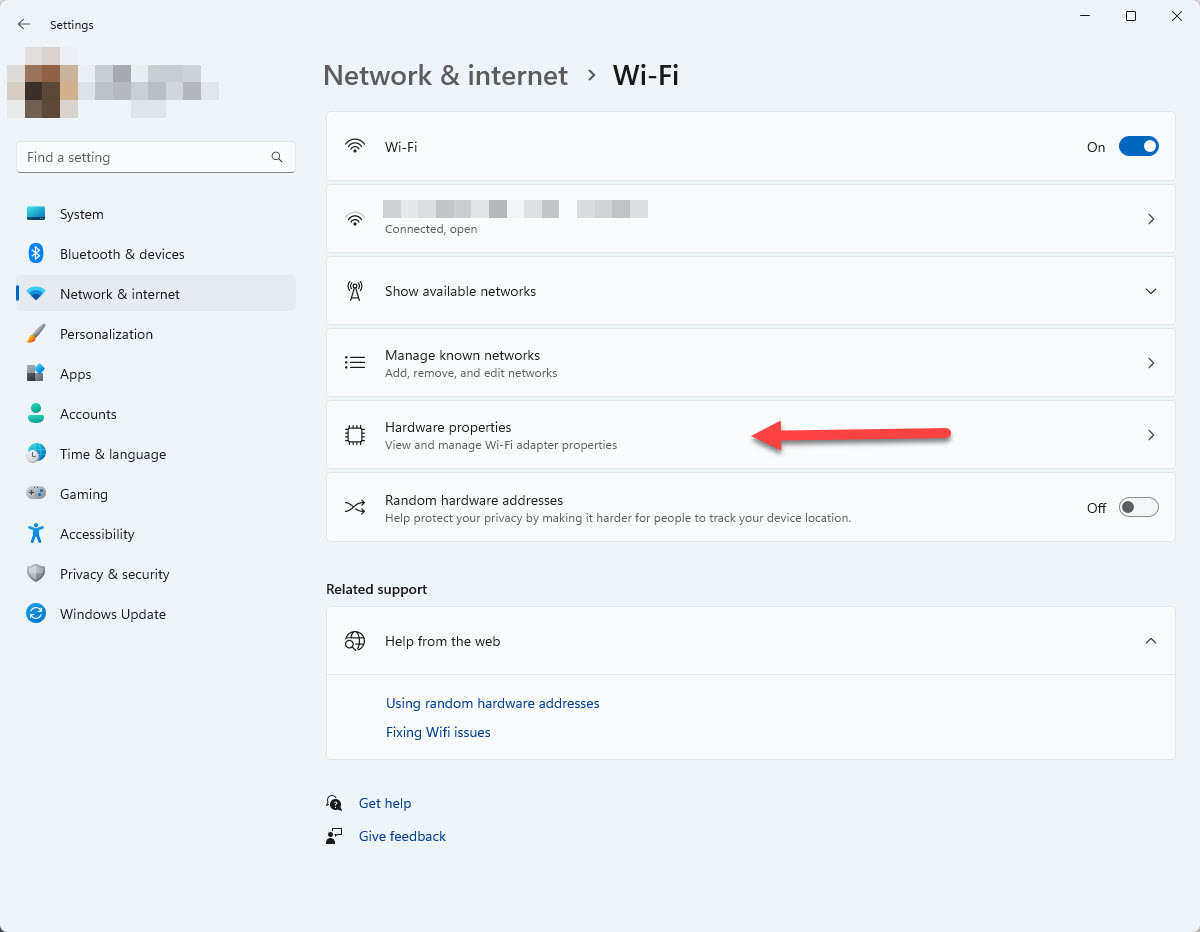Click the Gaming controller icon
The width and height of the screenshot is (1200, 932).
point(36,494)
